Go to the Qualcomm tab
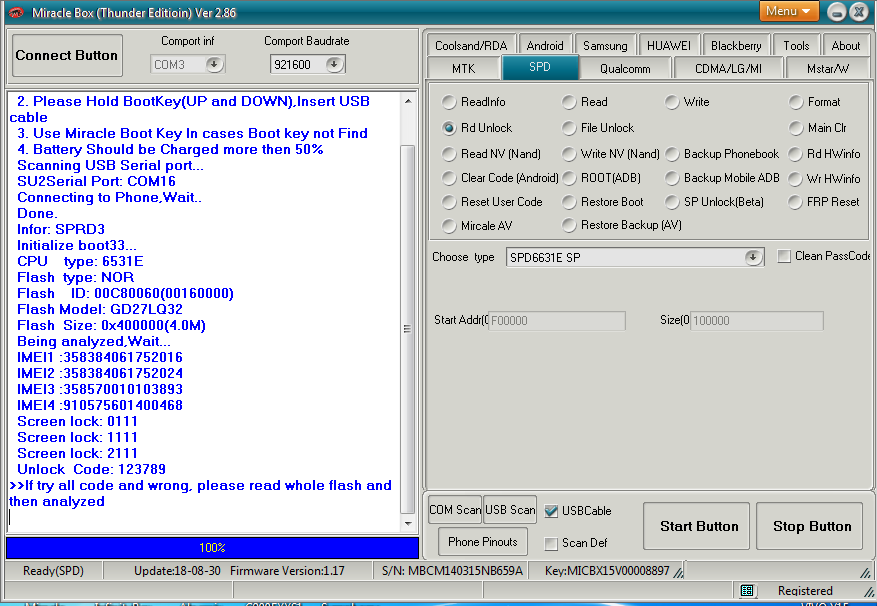 [x=625, y=68]
